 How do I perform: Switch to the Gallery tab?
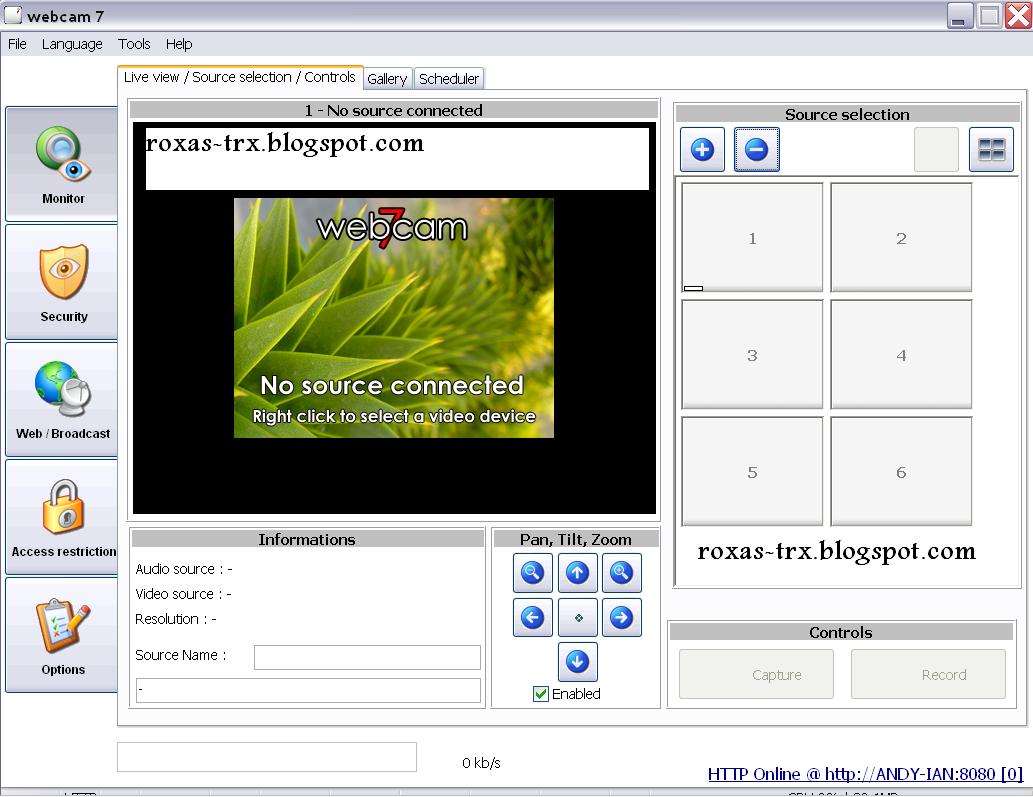click(387, 78)
